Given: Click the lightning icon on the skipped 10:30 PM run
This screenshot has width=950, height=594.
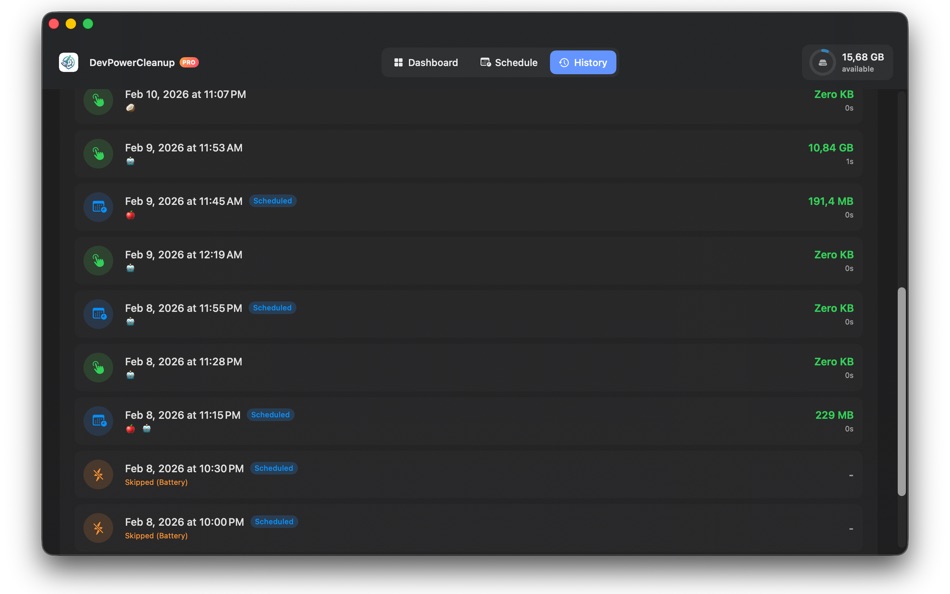Looking at the screenshot, I should coord(97,474).
